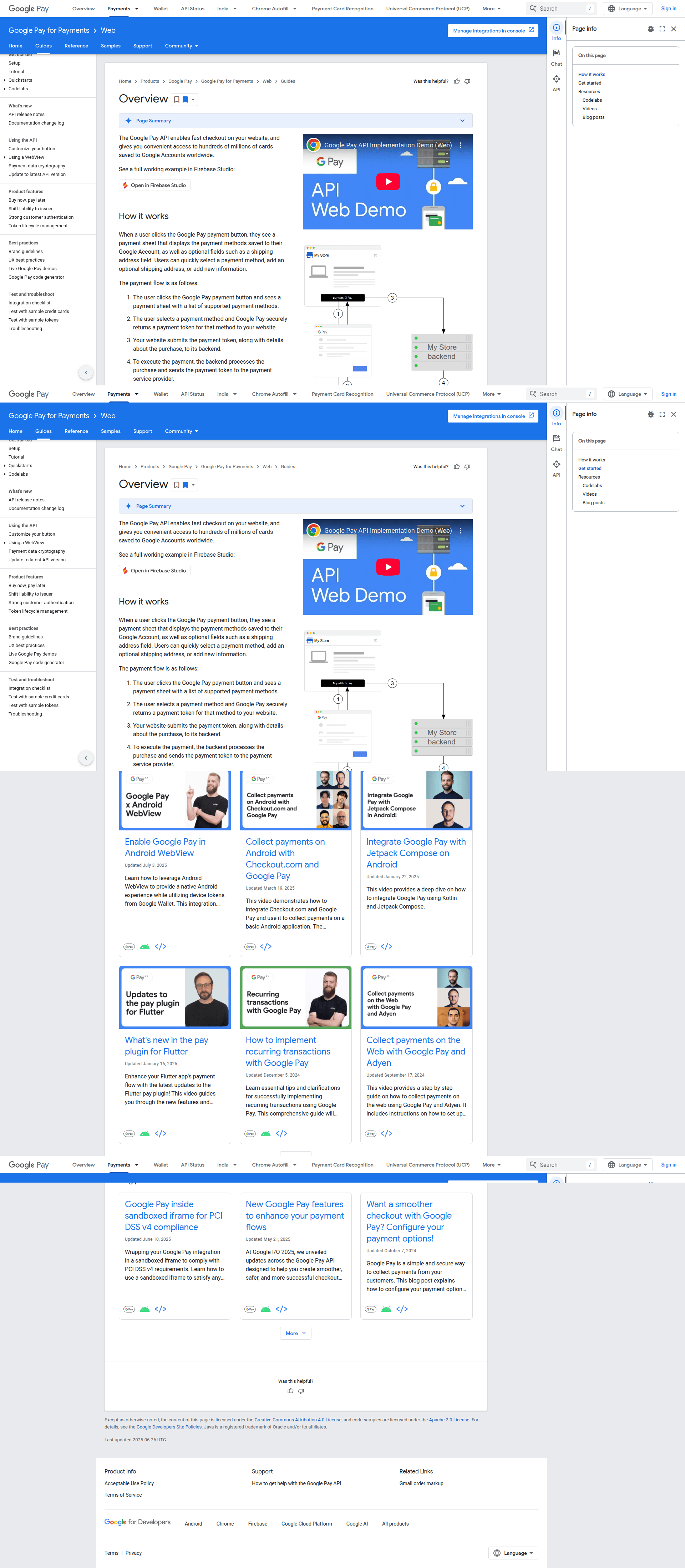Open Terms of Service footer link
Screen dimensions: 685x1568
click(123, 1495)
